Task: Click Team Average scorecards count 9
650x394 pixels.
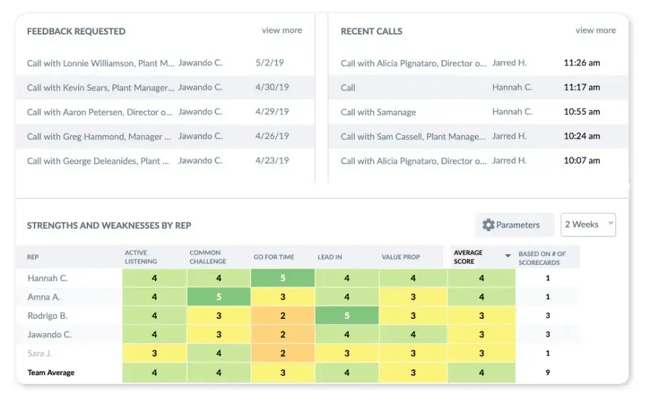Action: (x=548, y=372)
